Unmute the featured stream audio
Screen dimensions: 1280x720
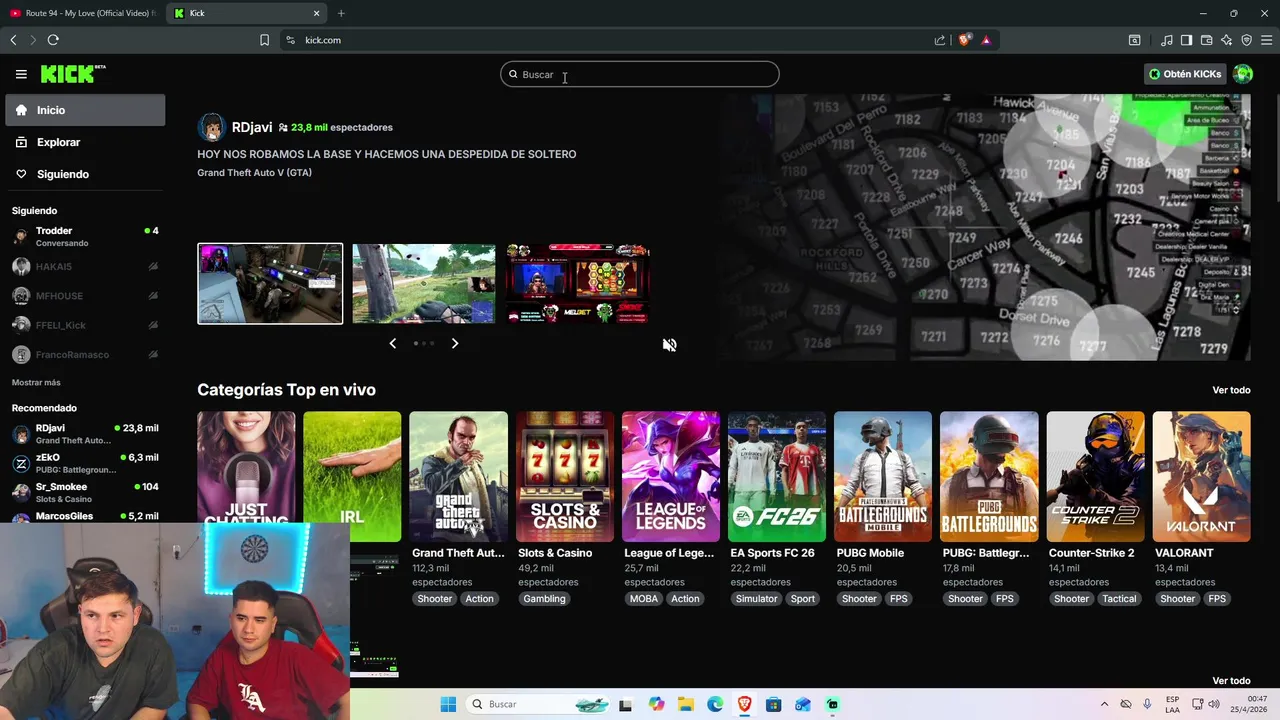(x=669, y=345)
